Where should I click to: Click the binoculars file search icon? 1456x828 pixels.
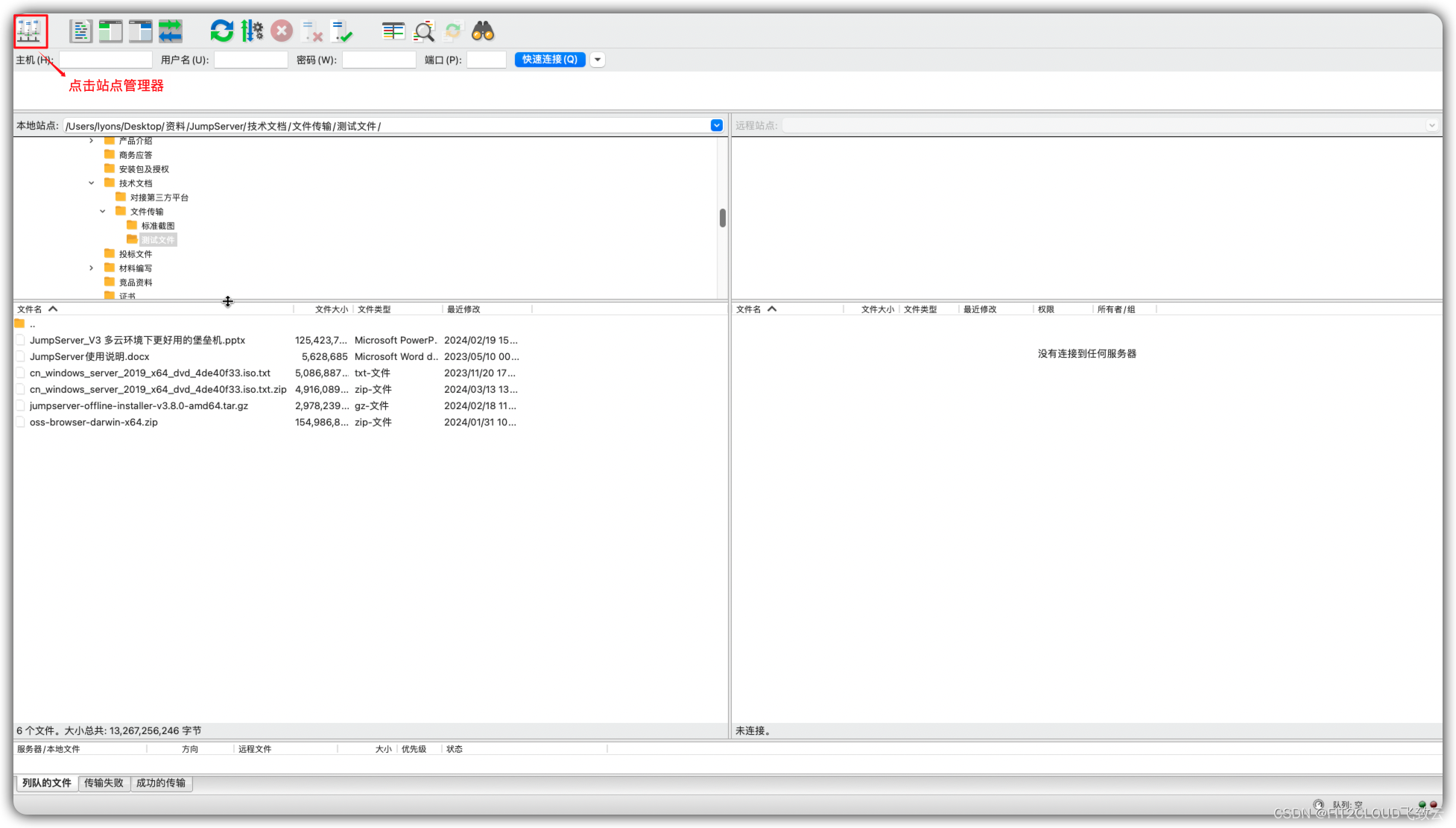click(483, 31)
